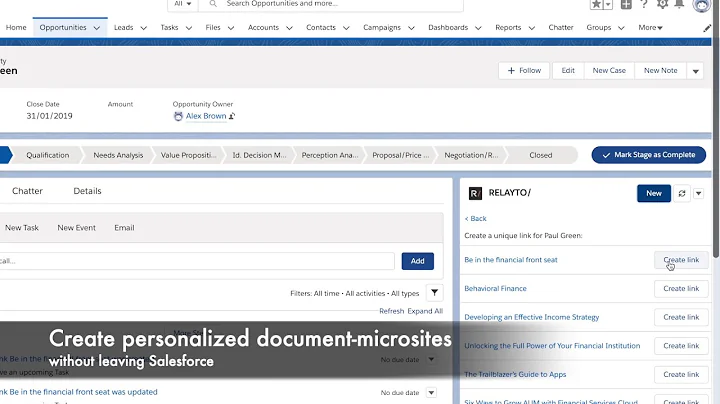Open the dropdown for the updated task row

(431, 393)
